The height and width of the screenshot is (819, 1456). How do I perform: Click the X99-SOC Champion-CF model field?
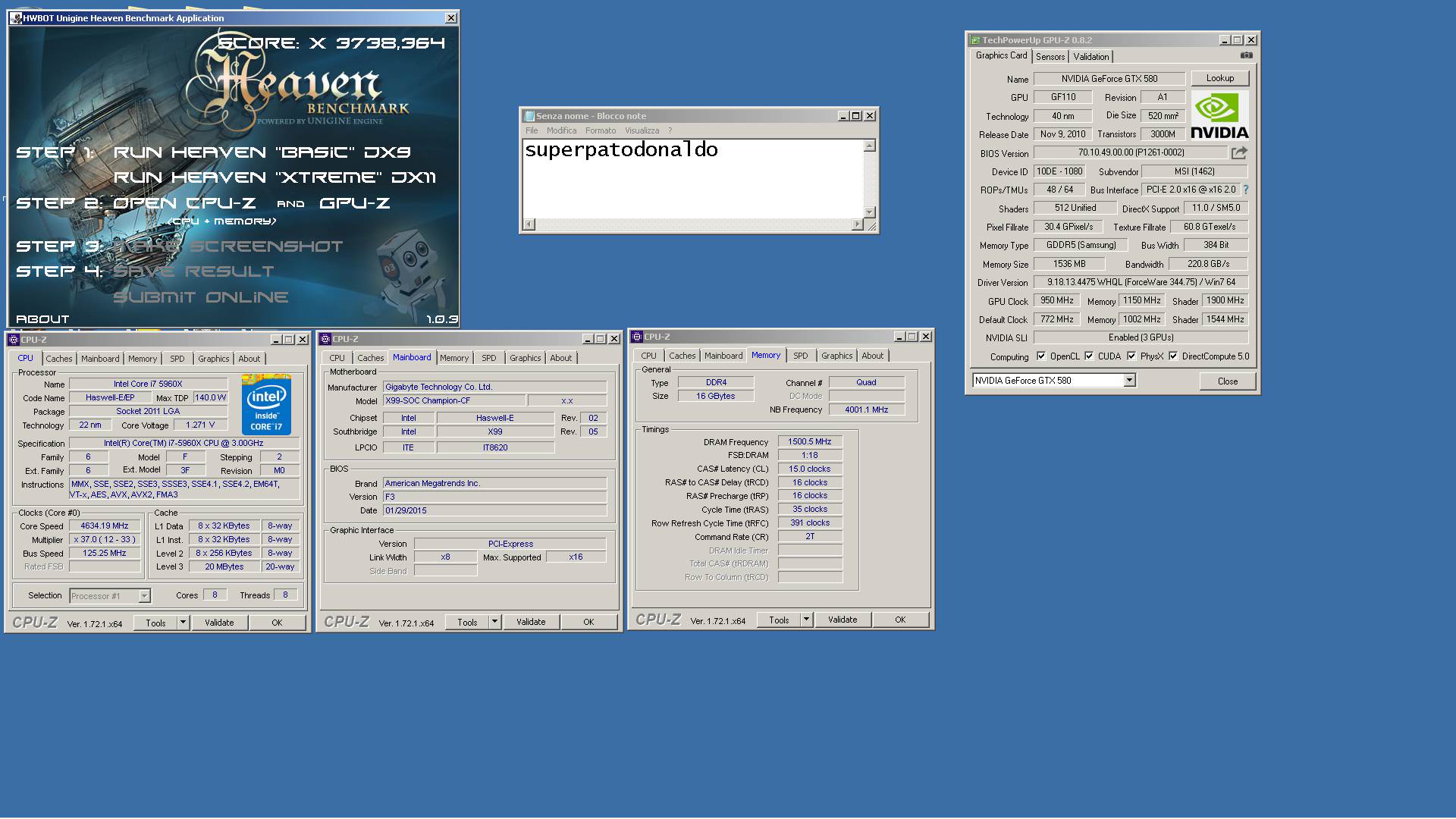[x=453, y=400]
